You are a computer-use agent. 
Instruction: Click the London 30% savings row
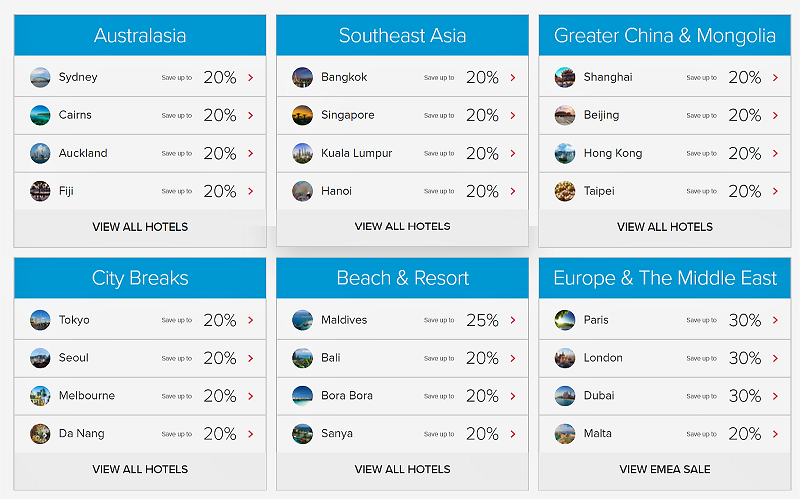(665, 358)
